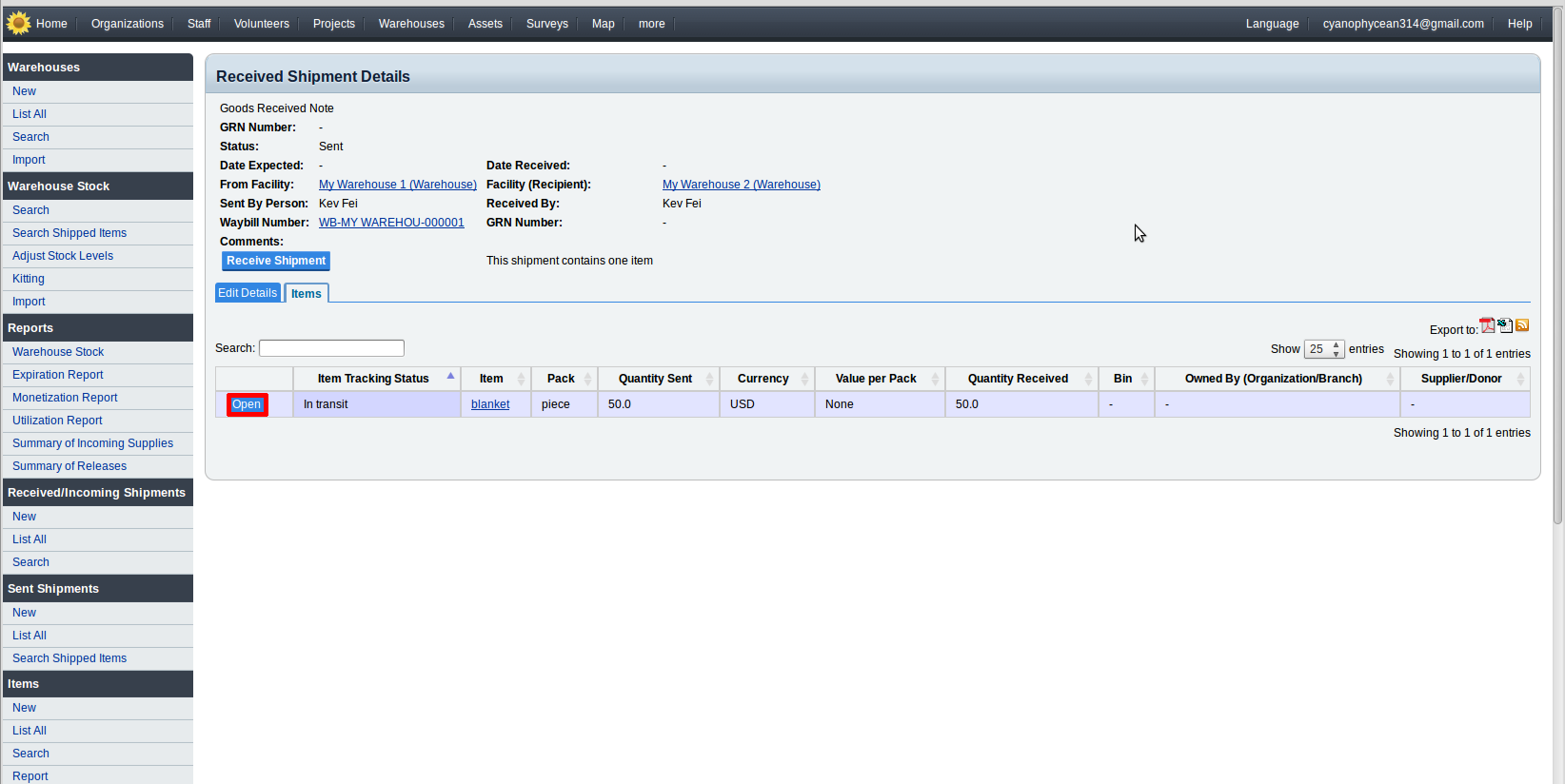Sort table by Currency column arrows
Image resolution: width=1565 pixels, height=784 pixels.
point(804,379)
